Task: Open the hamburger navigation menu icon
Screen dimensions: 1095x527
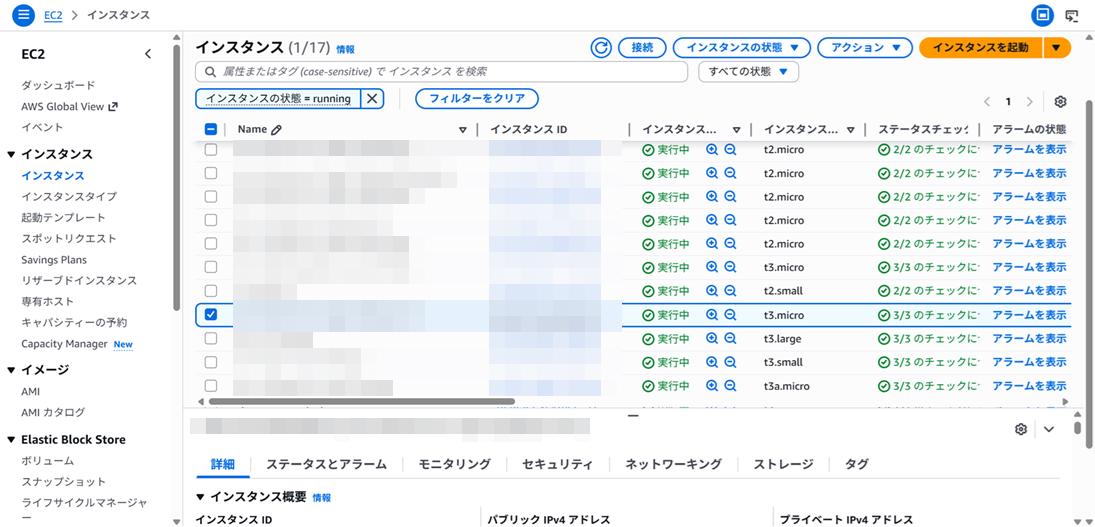Action: pyautogui.click(x=24, y=15)
